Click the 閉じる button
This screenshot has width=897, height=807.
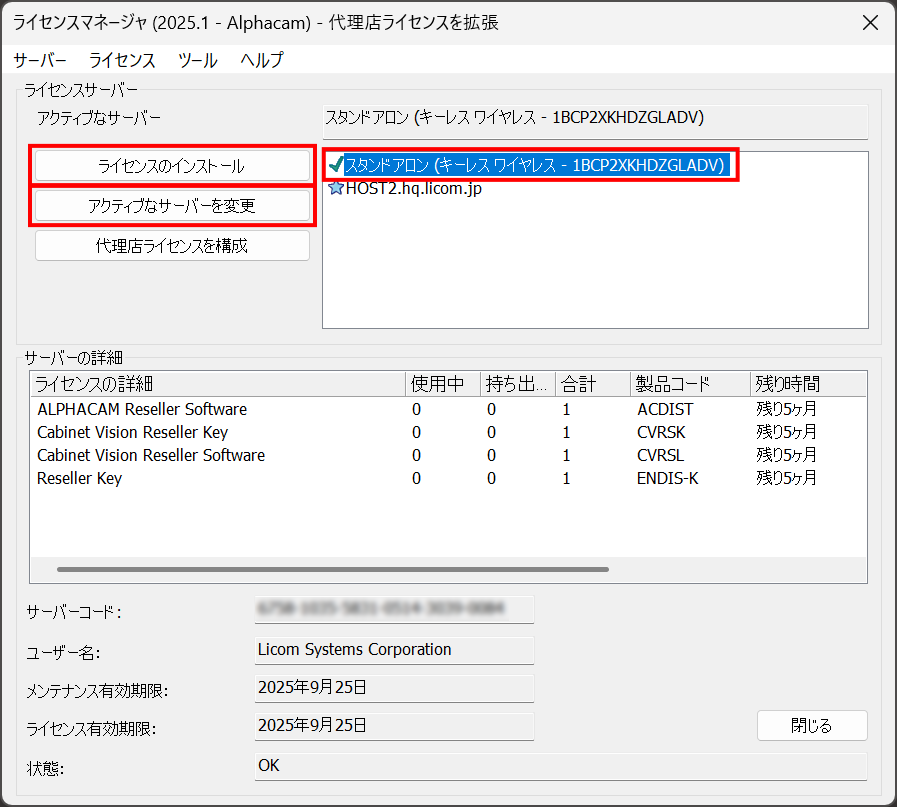[x=812, y=726]
